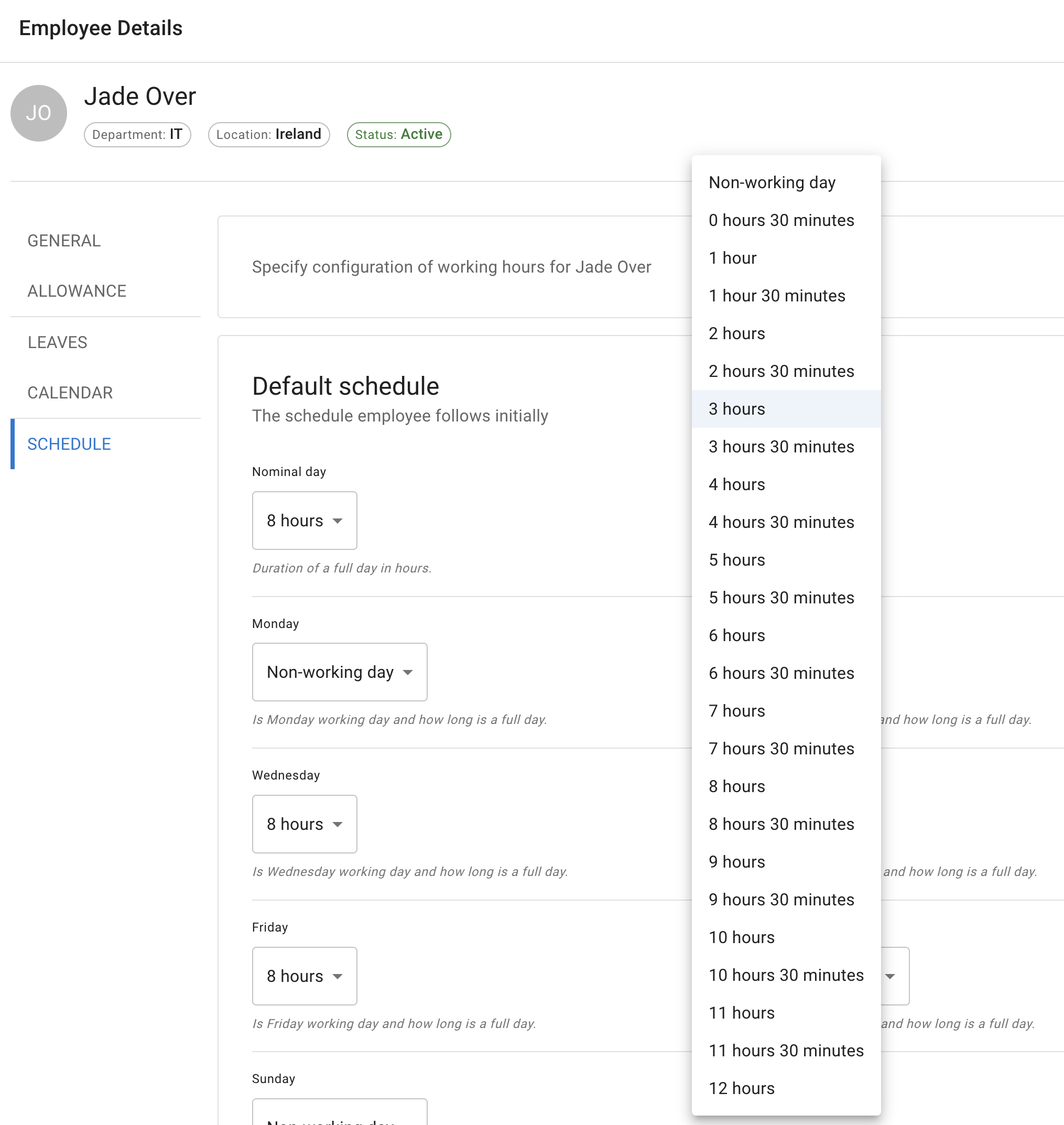This screenshot has height=1125, width=1064.
Task: Click the Location: Ireland chip
Action: point(268,134)
